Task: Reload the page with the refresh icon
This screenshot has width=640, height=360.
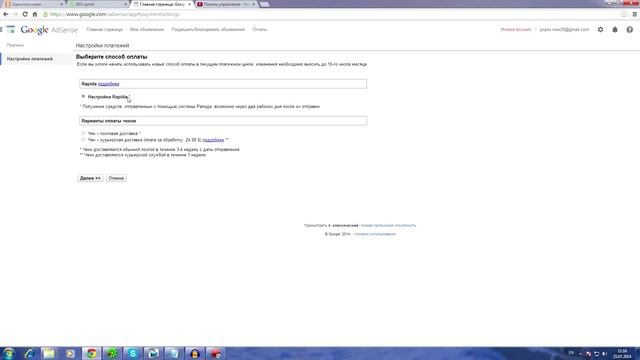Action: click(25, 14)
